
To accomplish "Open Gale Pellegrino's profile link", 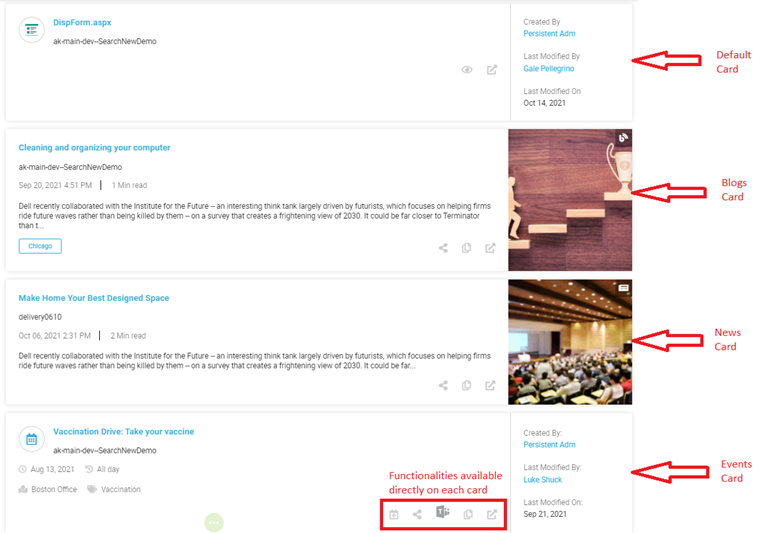I will [549, 69].
